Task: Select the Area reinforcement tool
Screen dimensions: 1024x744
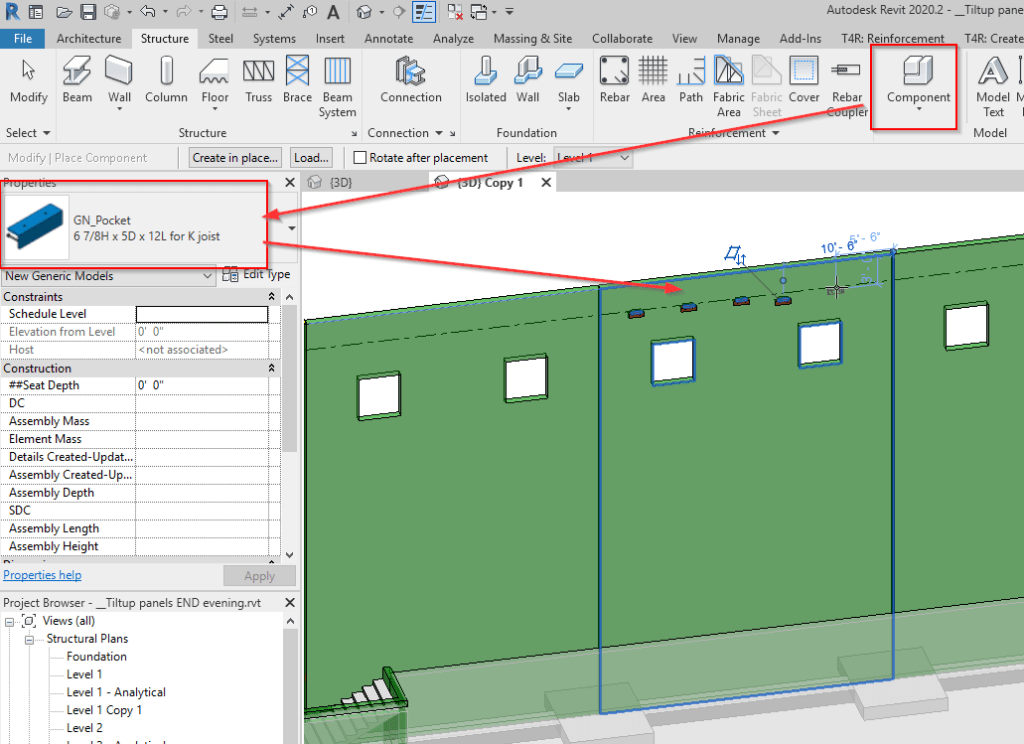Action: coord(653,80)
